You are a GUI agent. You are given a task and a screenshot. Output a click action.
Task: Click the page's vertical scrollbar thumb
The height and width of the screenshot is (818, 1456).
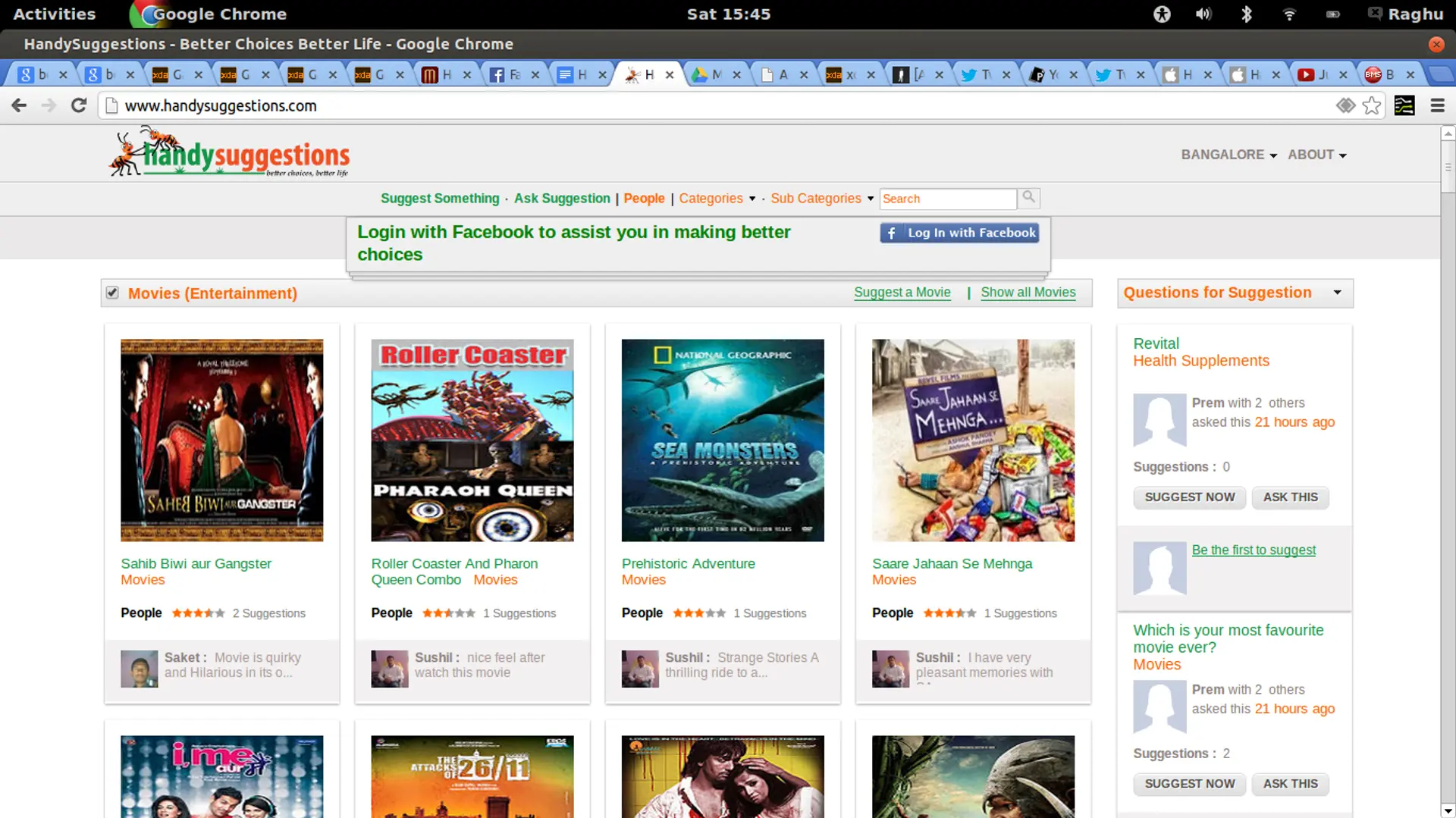click(x=1448, y=165)
